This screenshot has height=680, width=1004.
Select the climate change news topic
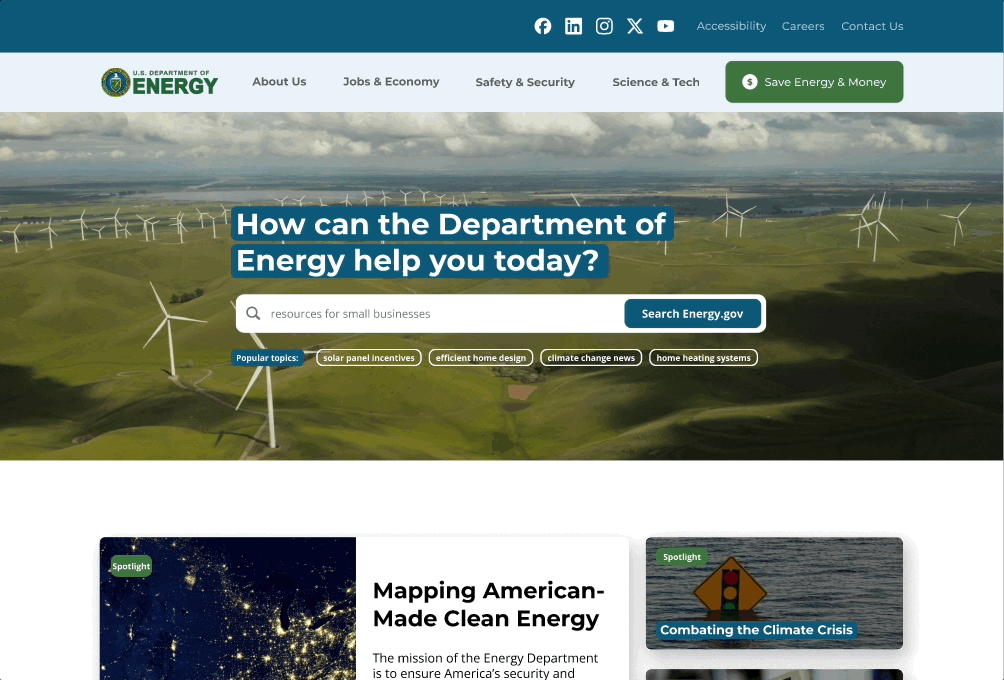591,358
